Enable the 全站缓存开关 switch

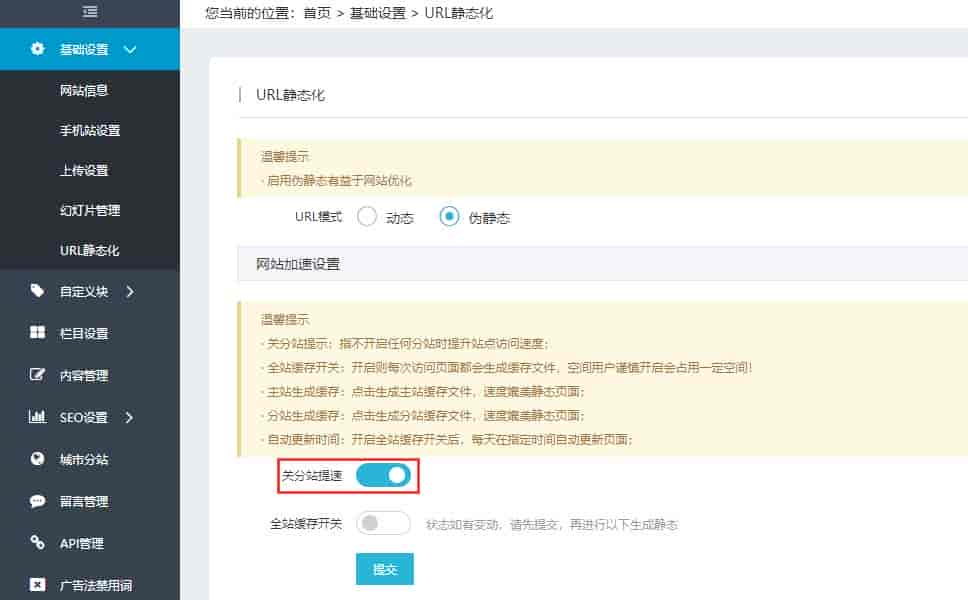click(x=385, y=522)
